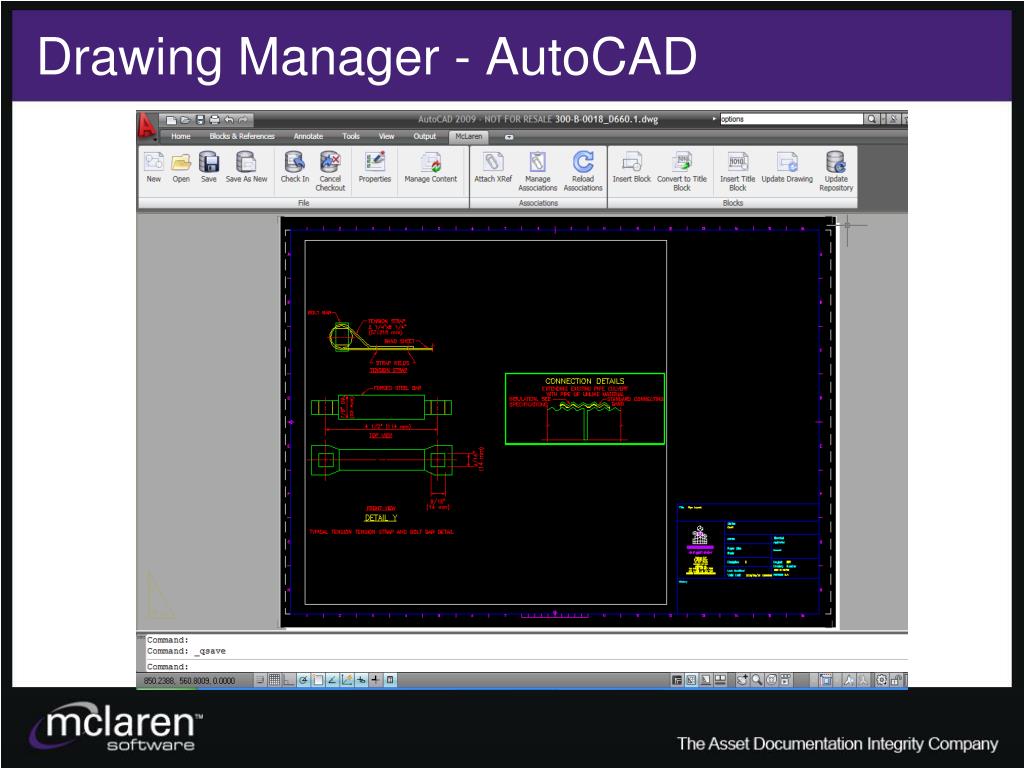The width and height of the screenshot is (1024, 768).
Task: Expand arrow left of options search box
Action: click(x=714, y=119)
